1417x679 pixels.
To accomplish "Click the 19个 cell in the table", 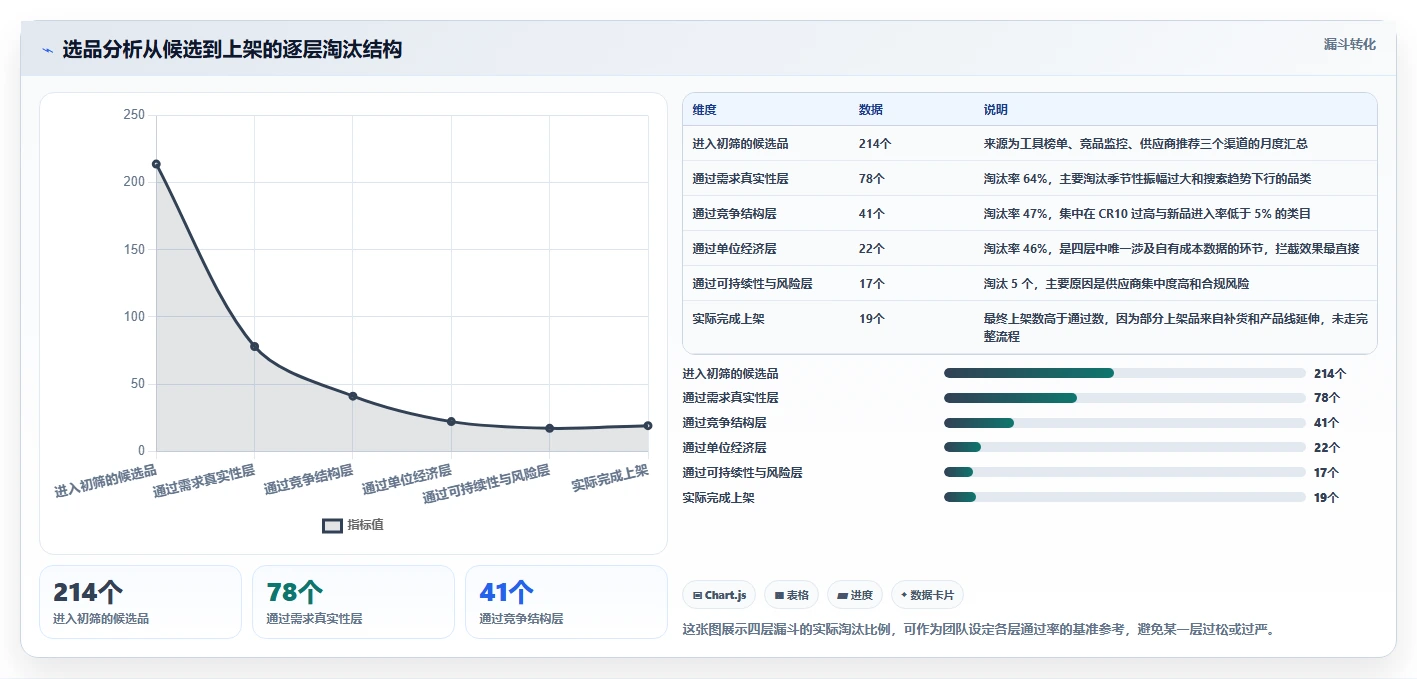I will click(x=911, y=327).
